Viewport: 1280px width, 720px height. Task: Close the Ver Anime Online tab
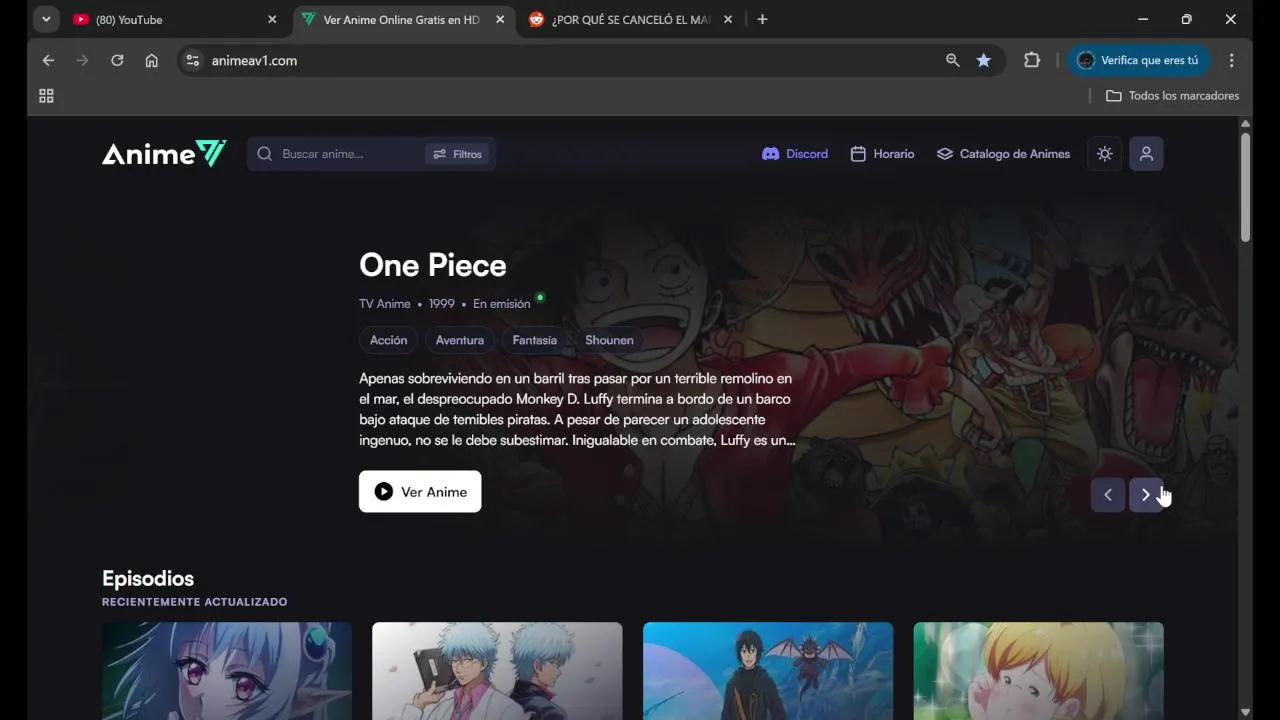tap(500, 20)
